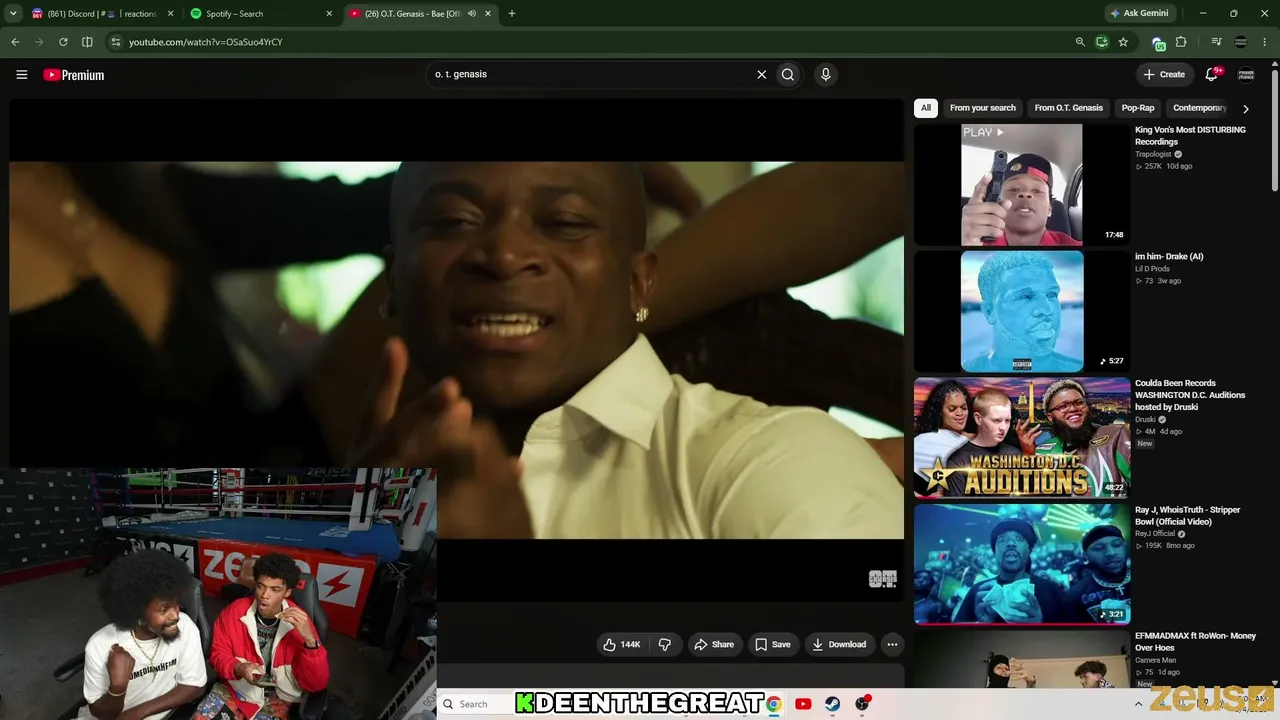
Task: Open Steam from the taskbar
Action: tap(832, 704)
